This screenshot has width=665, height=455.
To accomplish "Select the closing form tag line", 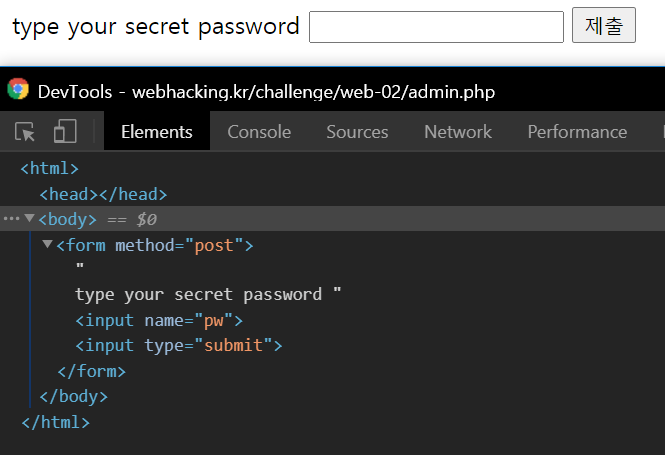I will click(x=92, y=371).
